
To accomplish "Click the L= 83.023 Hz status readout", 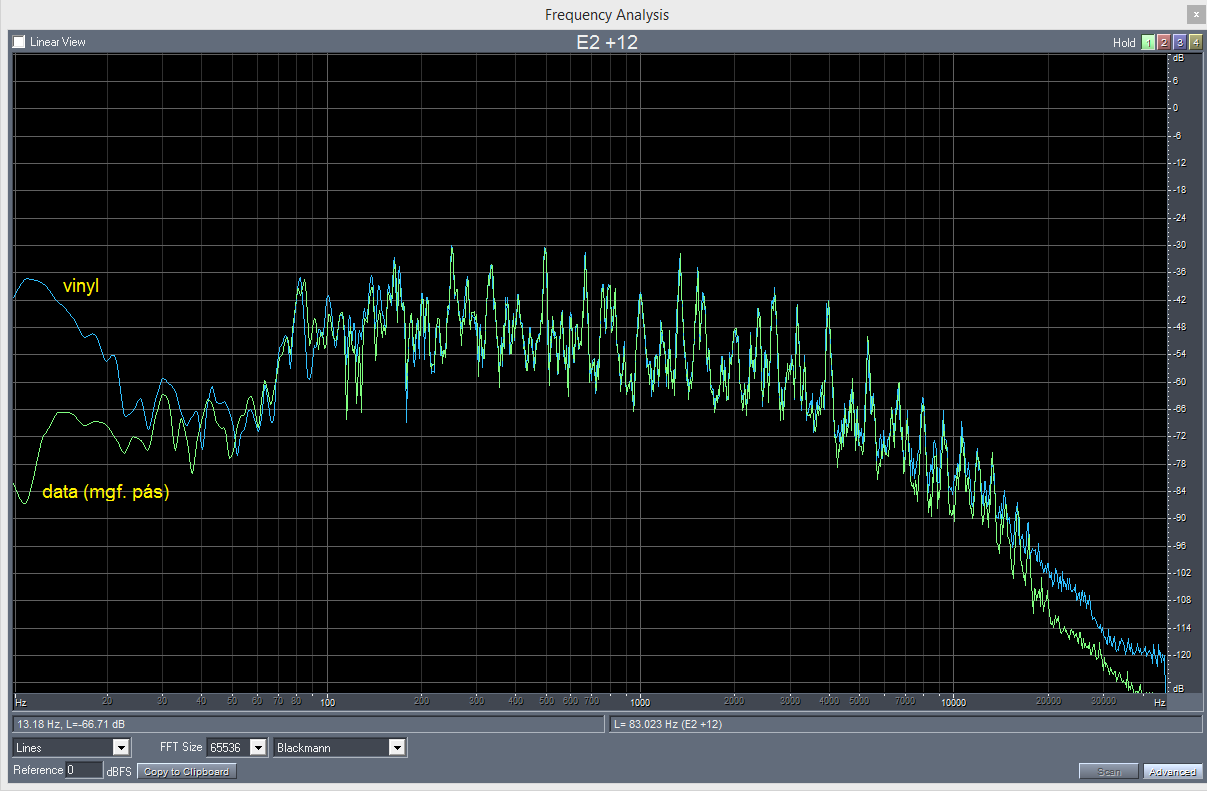I will coord(905,723).
